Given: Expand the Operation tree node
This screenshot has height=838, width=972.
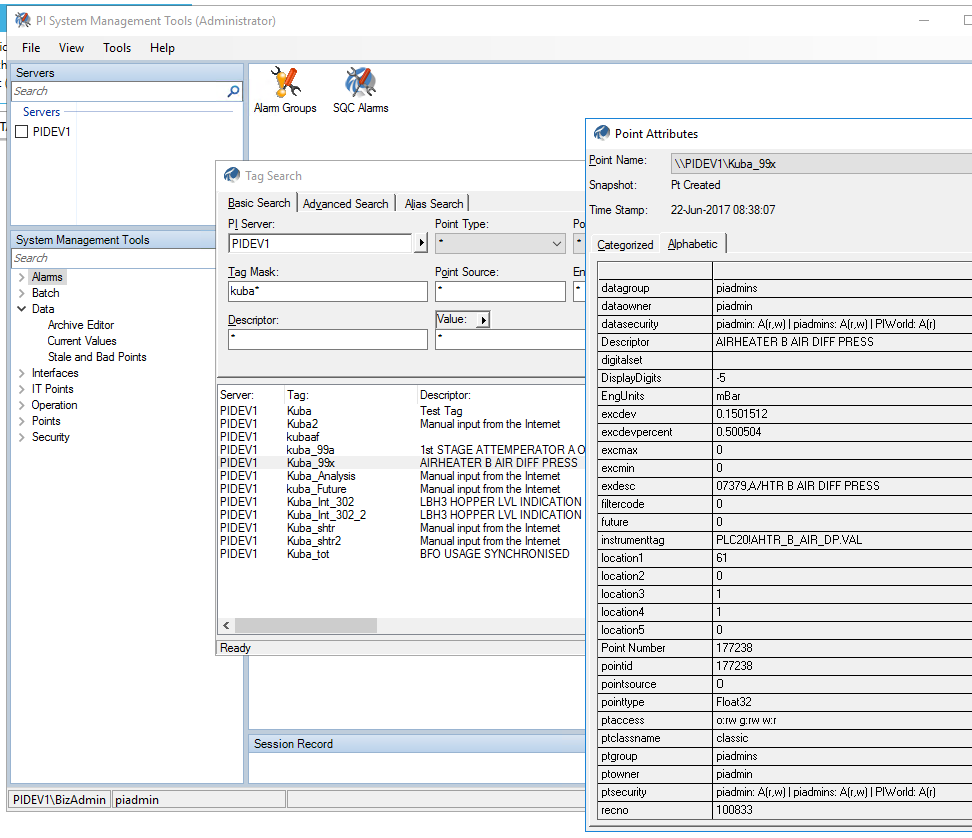Looking at the screenshot, I should [x=22, y=405].
